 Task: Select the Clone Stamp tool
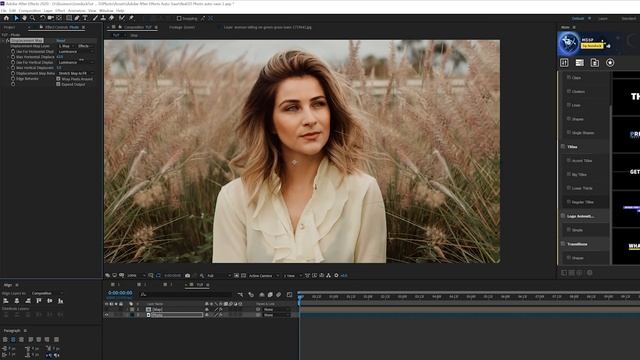point(103,18)
